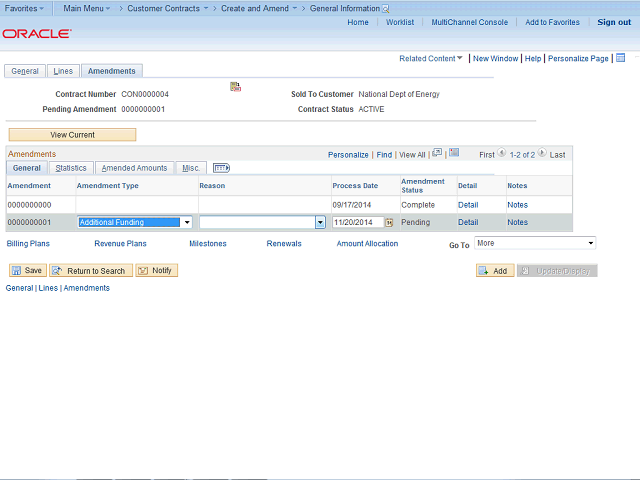Open the Statistics grid tab

[71, 168]
